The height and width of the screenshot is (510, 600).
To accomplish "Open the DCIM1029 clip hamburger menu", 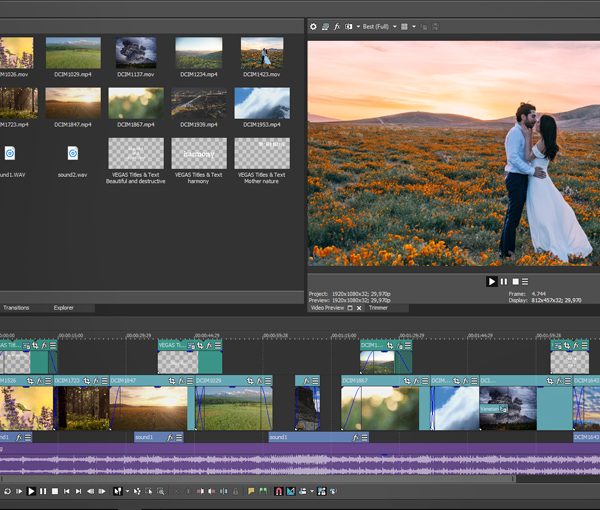I will [268, 381].
